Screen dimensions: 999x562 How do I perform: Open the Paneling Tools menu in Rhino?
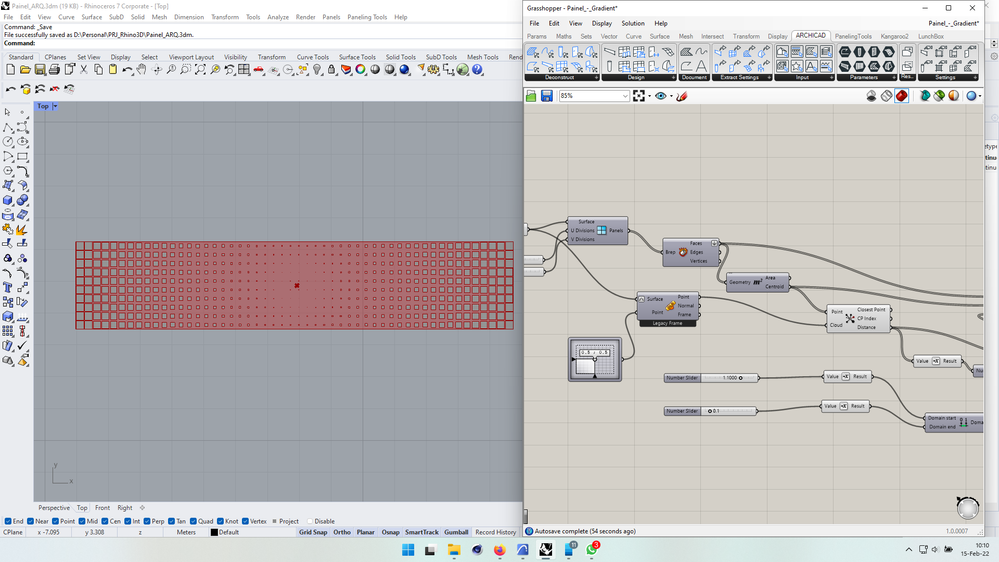(x=367, y=17)
